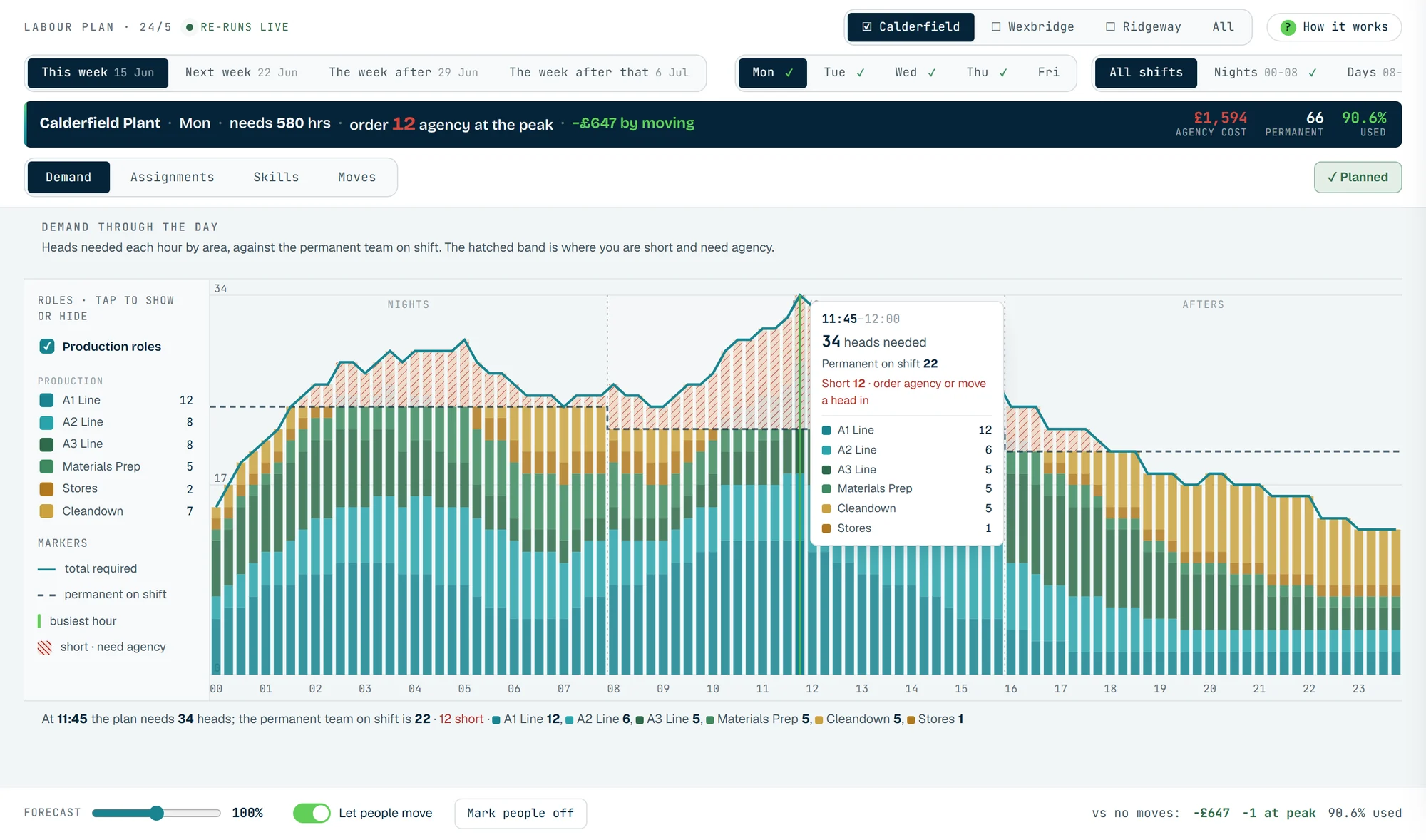This screenshot has width=1426, height=840.
Task: Open the How it works help
Action: click(1334, 27)
